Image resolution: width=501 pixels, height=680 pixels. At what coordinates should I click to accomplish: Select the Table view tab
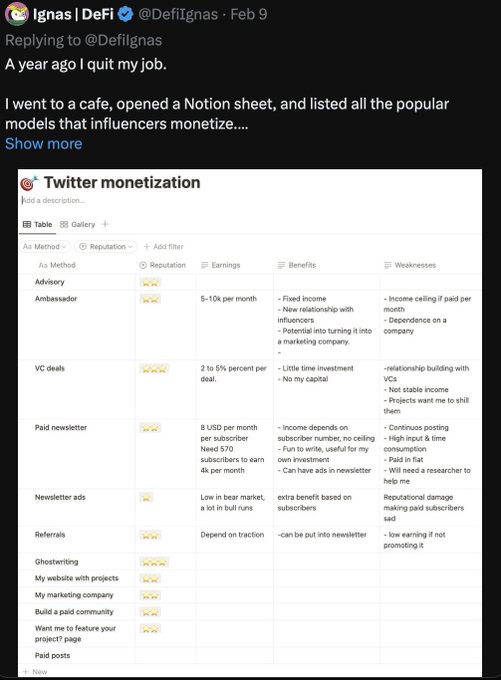[37, 224]
